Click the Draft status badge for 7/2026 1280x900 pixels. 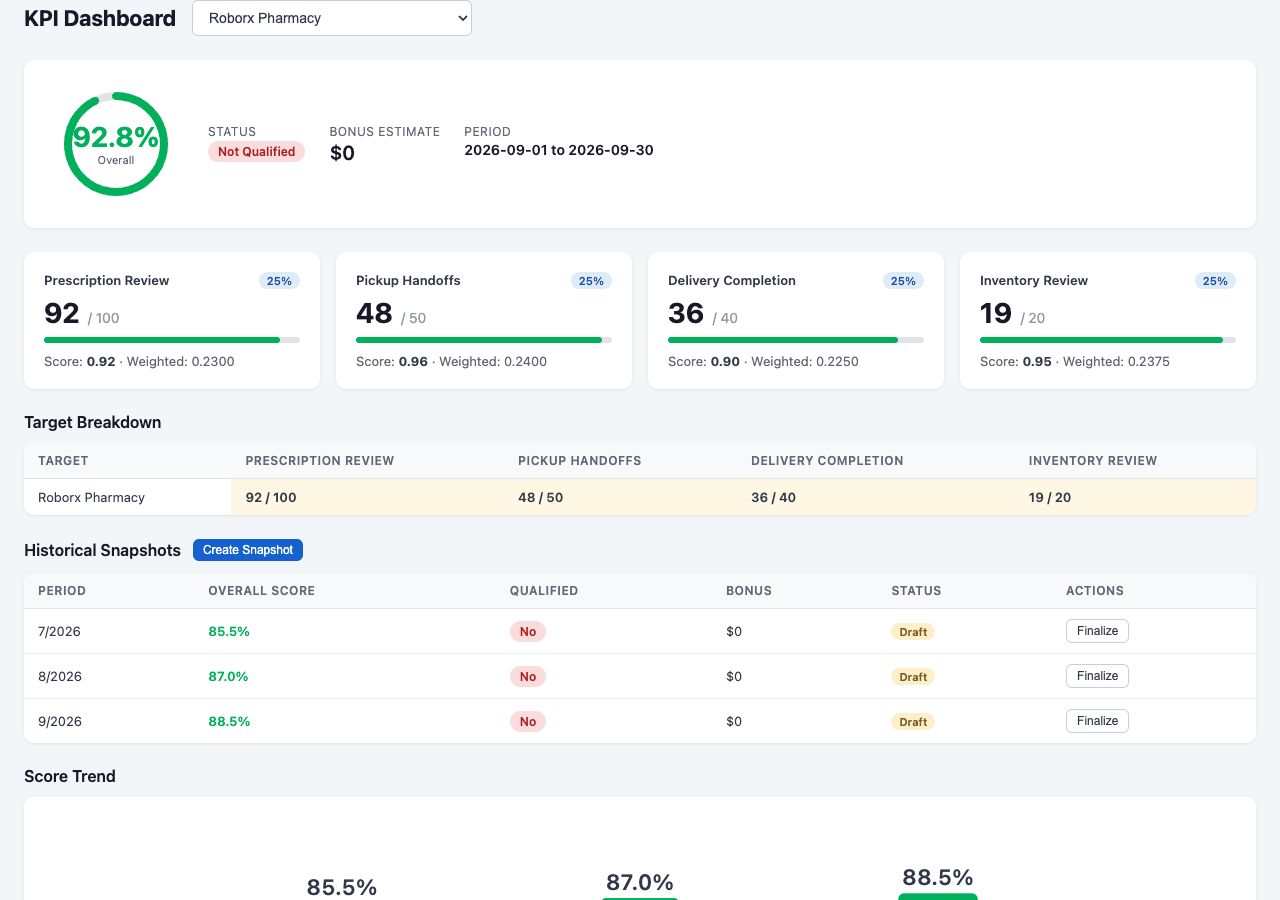tap(913, 632)
